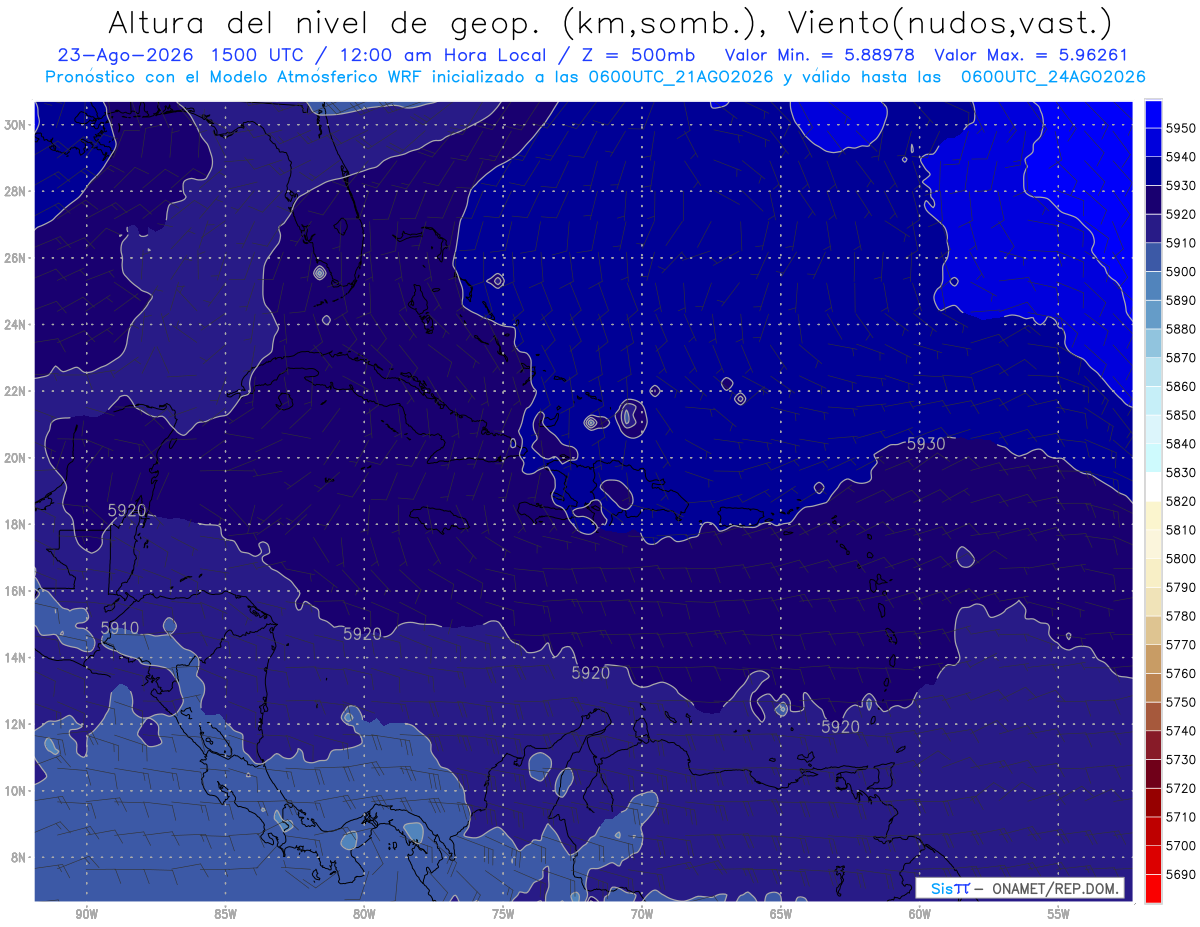Click legend value 5780
The height and width of the screenshot is (927, 1200).
[x=1180, y=616]
